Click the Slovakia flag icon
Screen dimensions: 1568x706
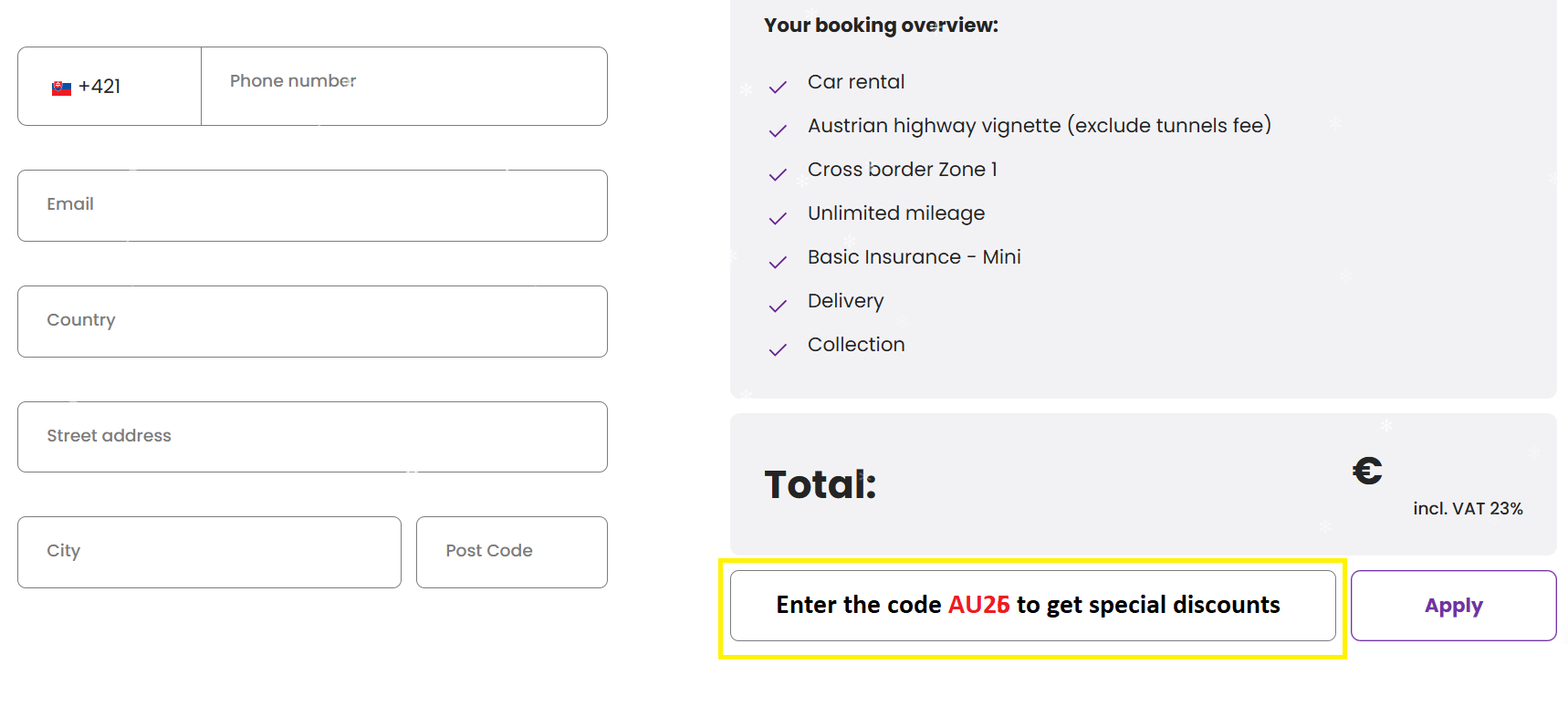[x=61, y=88]
